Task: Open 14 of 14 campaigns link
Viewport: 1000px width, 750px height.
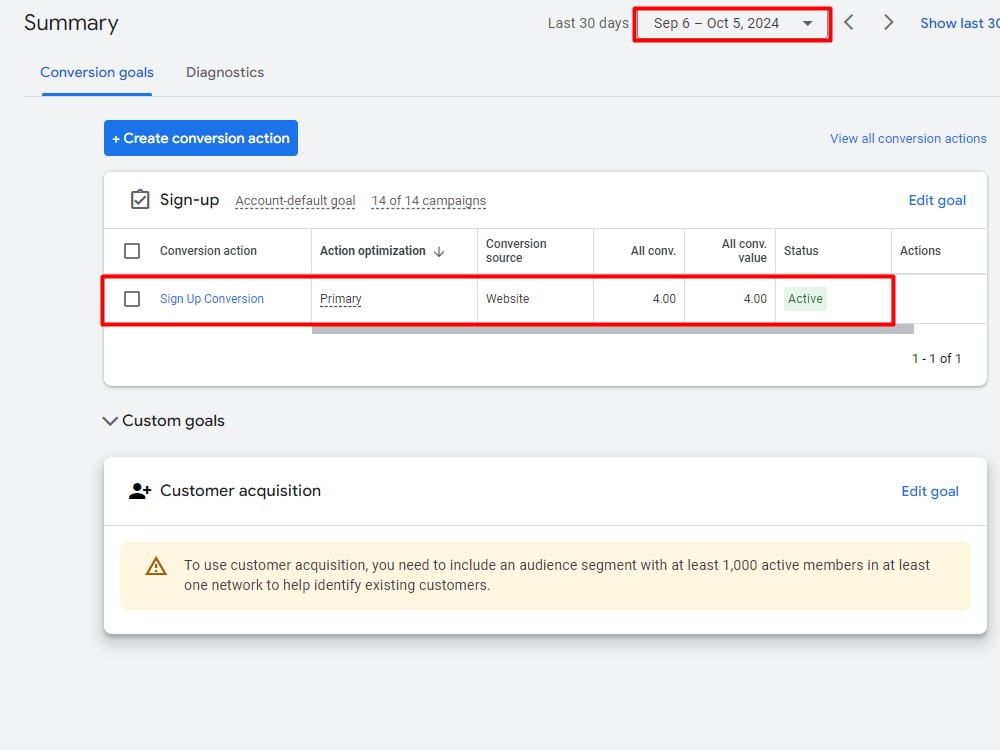Action: [429, 201]
